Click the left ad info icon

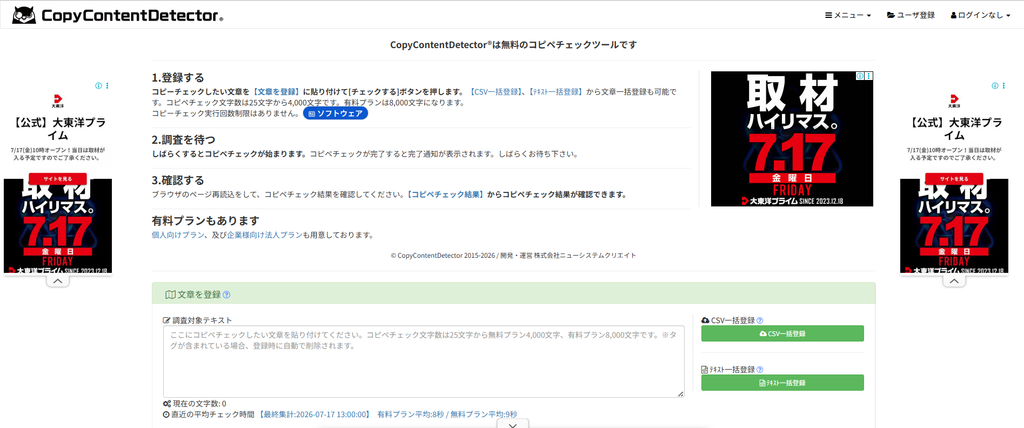point(99,86)
